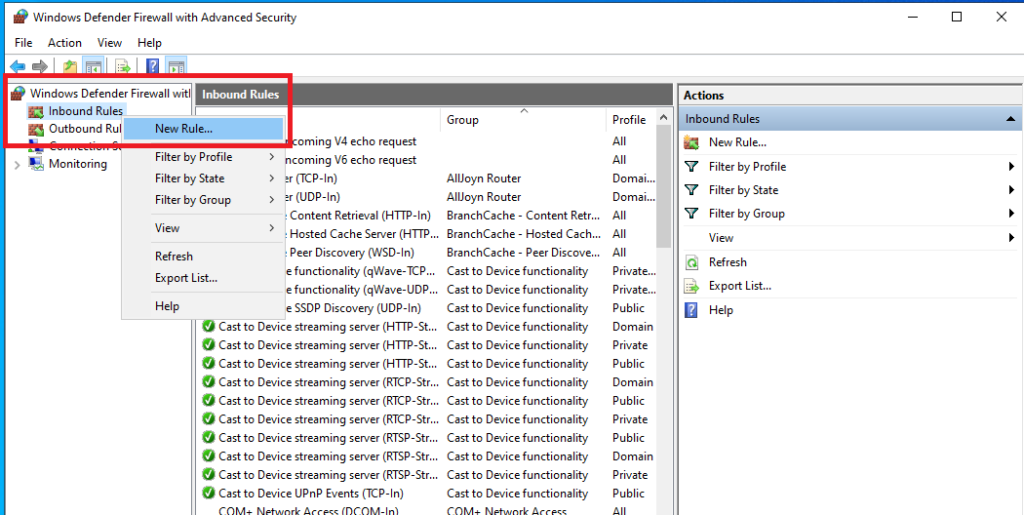Expand Filter by State context menu chevron

point(271,179)
